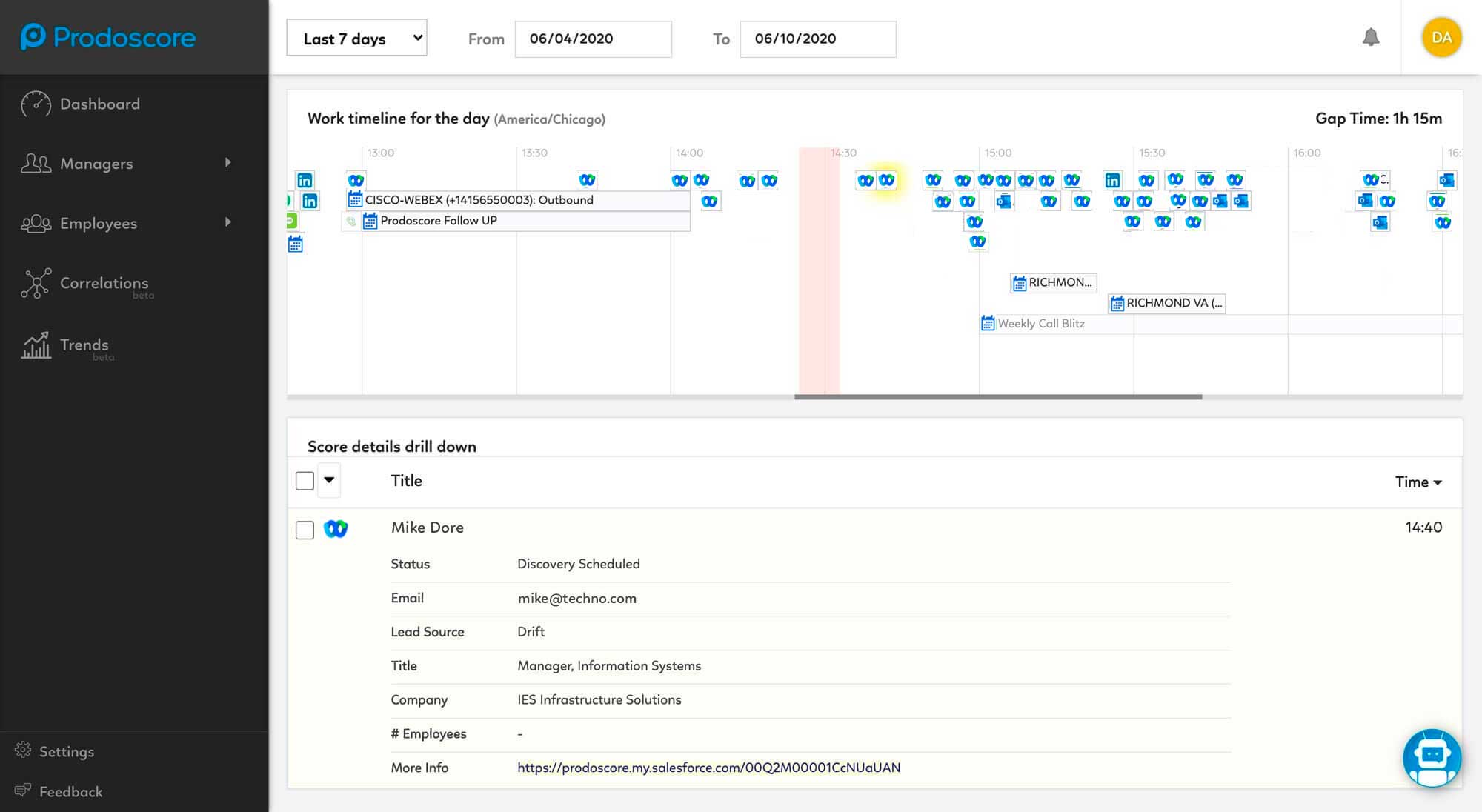Open Trends beta page
This screenshot has height=812, width=1482.
point(84,345)
